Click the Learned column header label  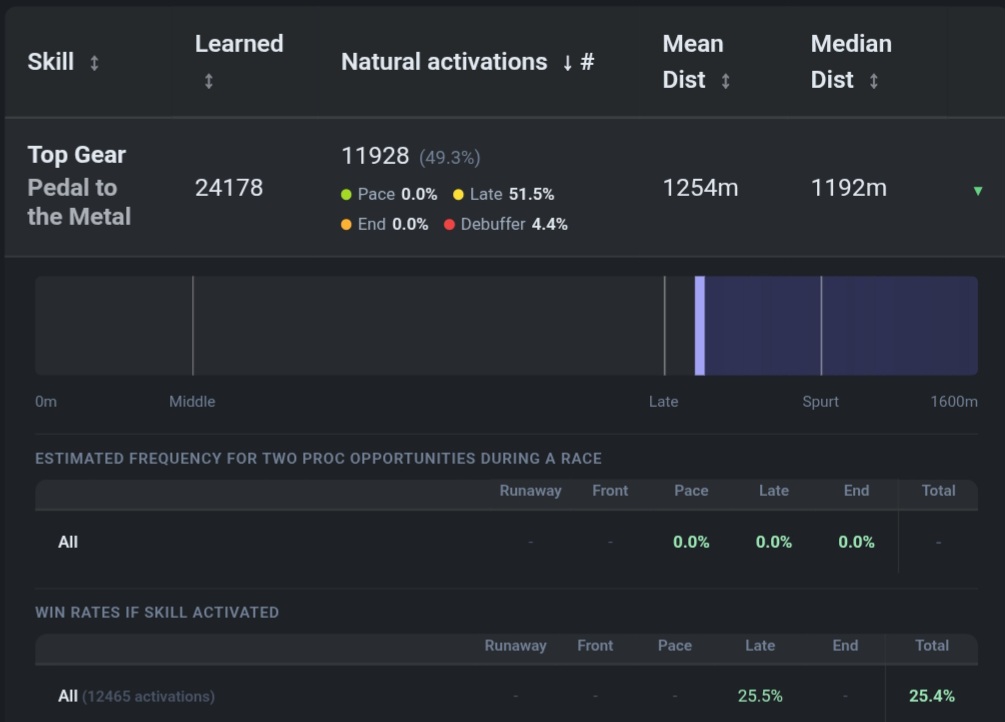tap(239, 44)
